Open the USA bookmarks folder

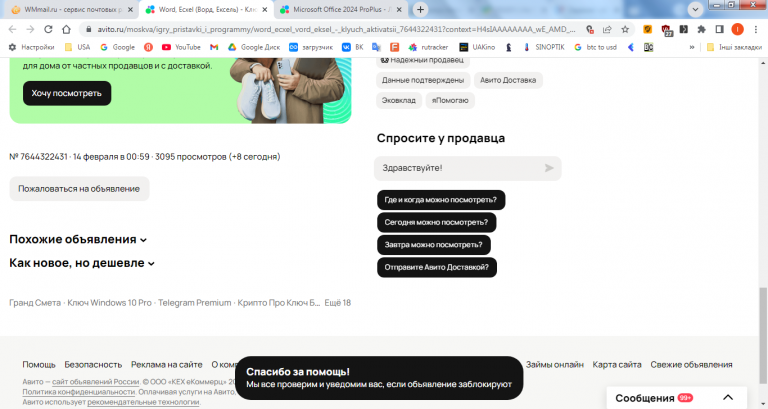(x=78, y=47)
